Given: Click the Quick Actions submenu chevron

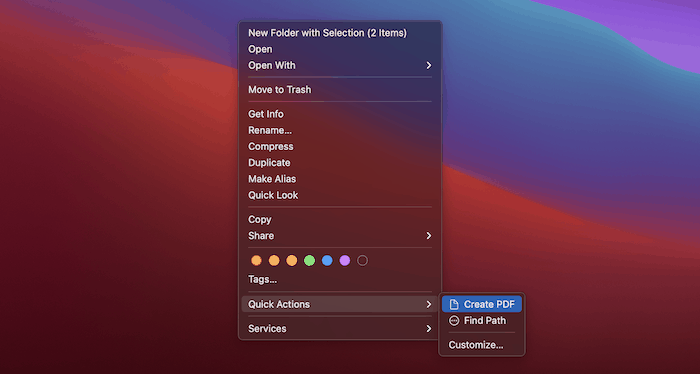Looking at the screenshot, I should coord(429,304).
